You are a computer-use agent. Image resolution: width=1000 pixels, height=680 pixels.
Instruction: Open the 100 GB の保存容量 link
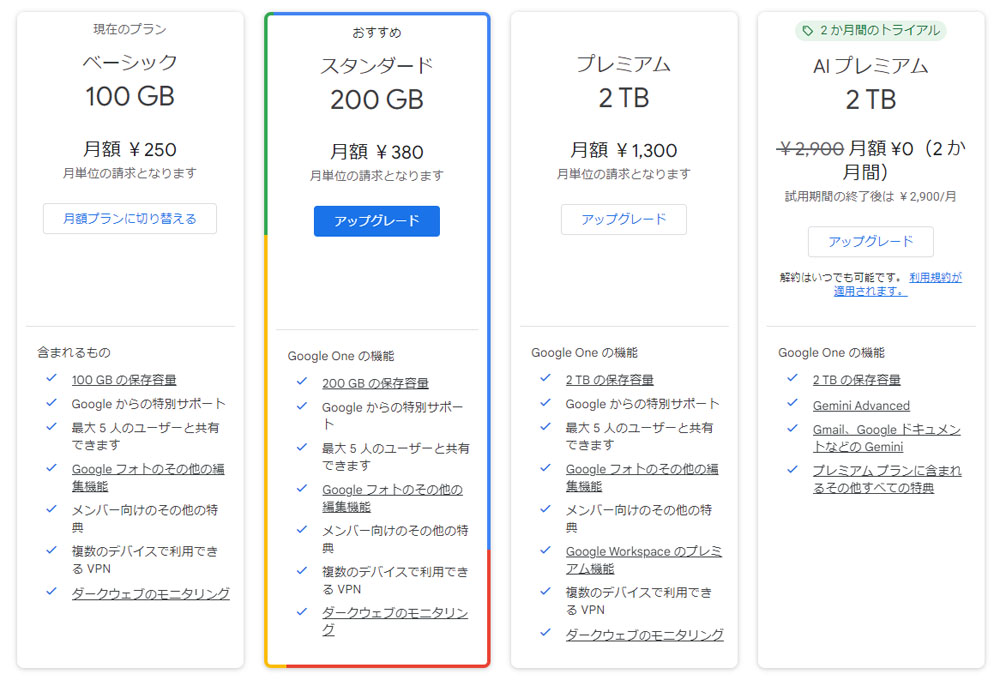click(124, 380)
